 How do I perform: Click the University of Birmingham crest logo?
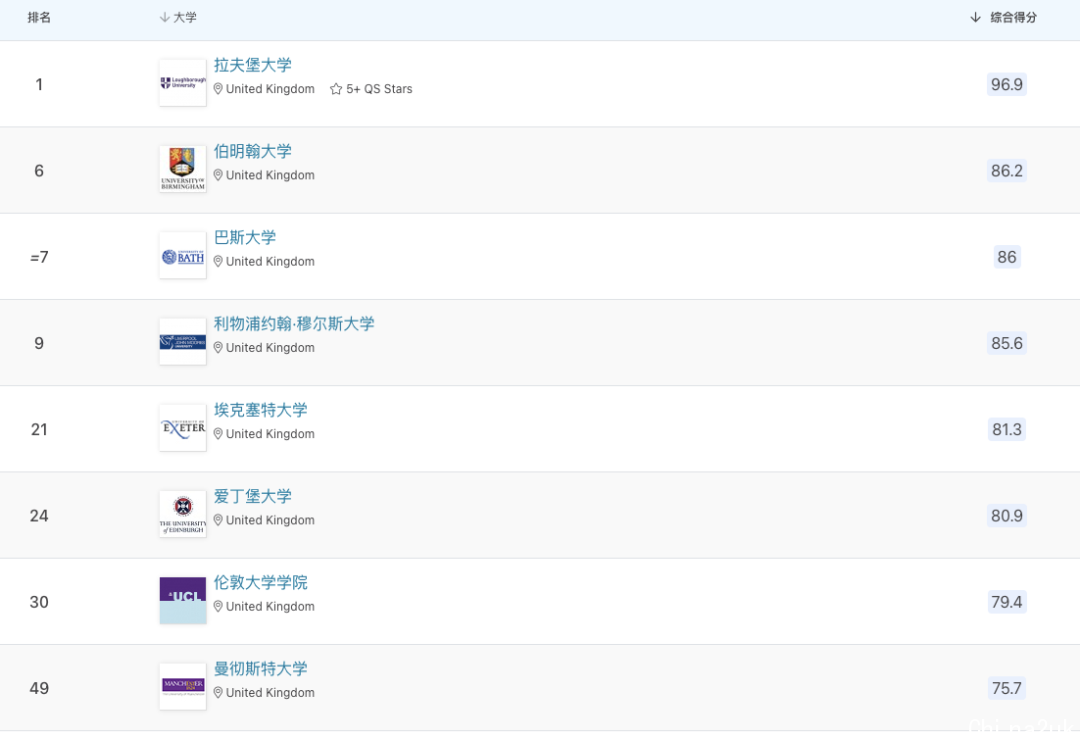[x=183, y=169]
